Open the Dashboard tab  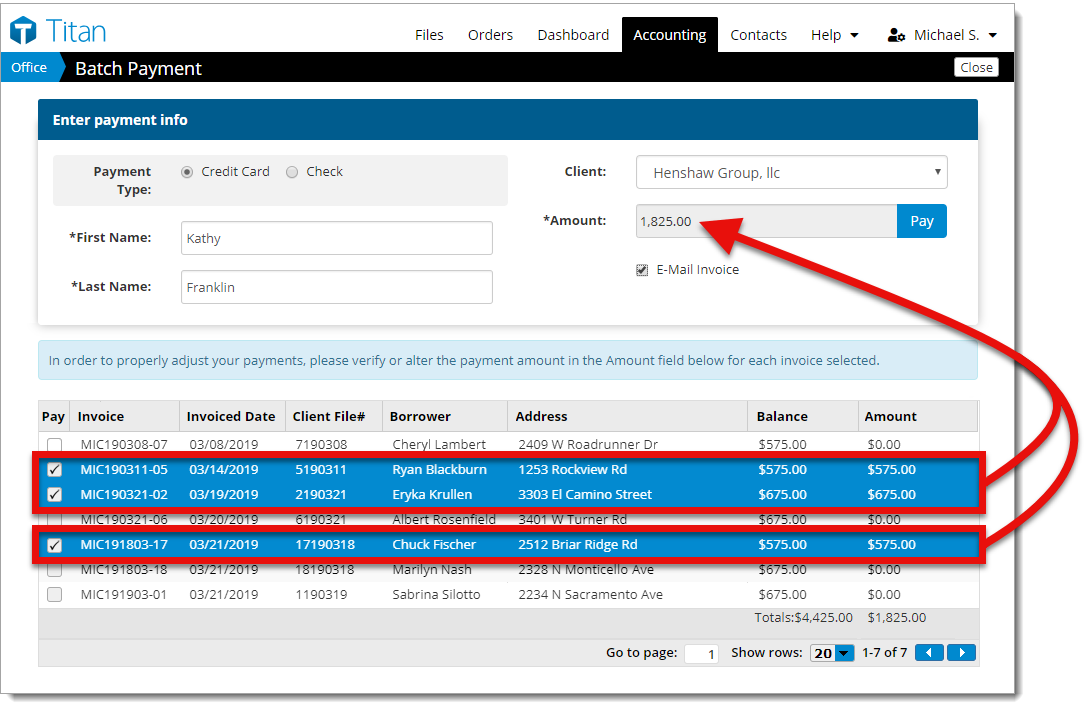click(x=573, y=35)
